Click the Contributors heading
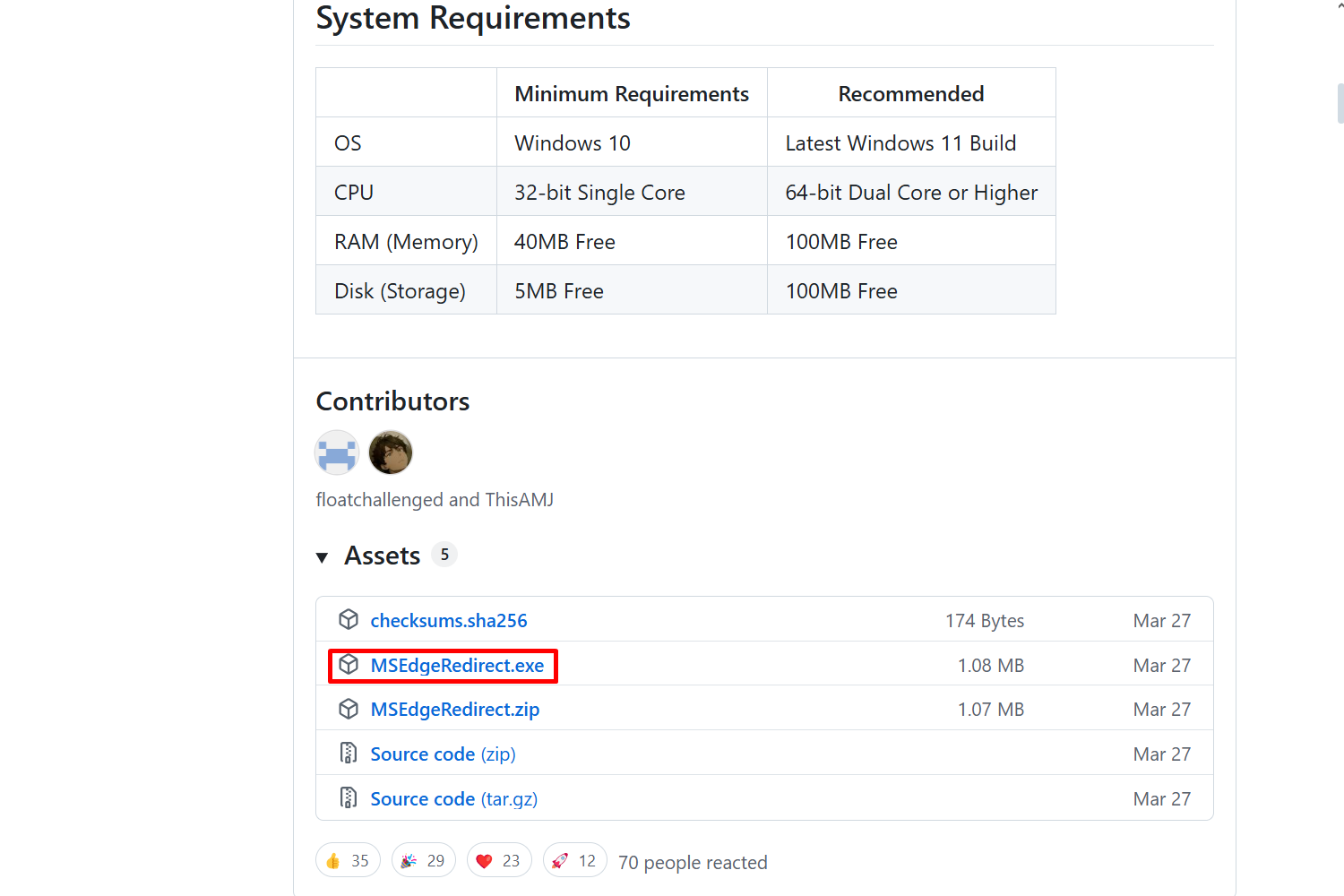 pos(392,401)
